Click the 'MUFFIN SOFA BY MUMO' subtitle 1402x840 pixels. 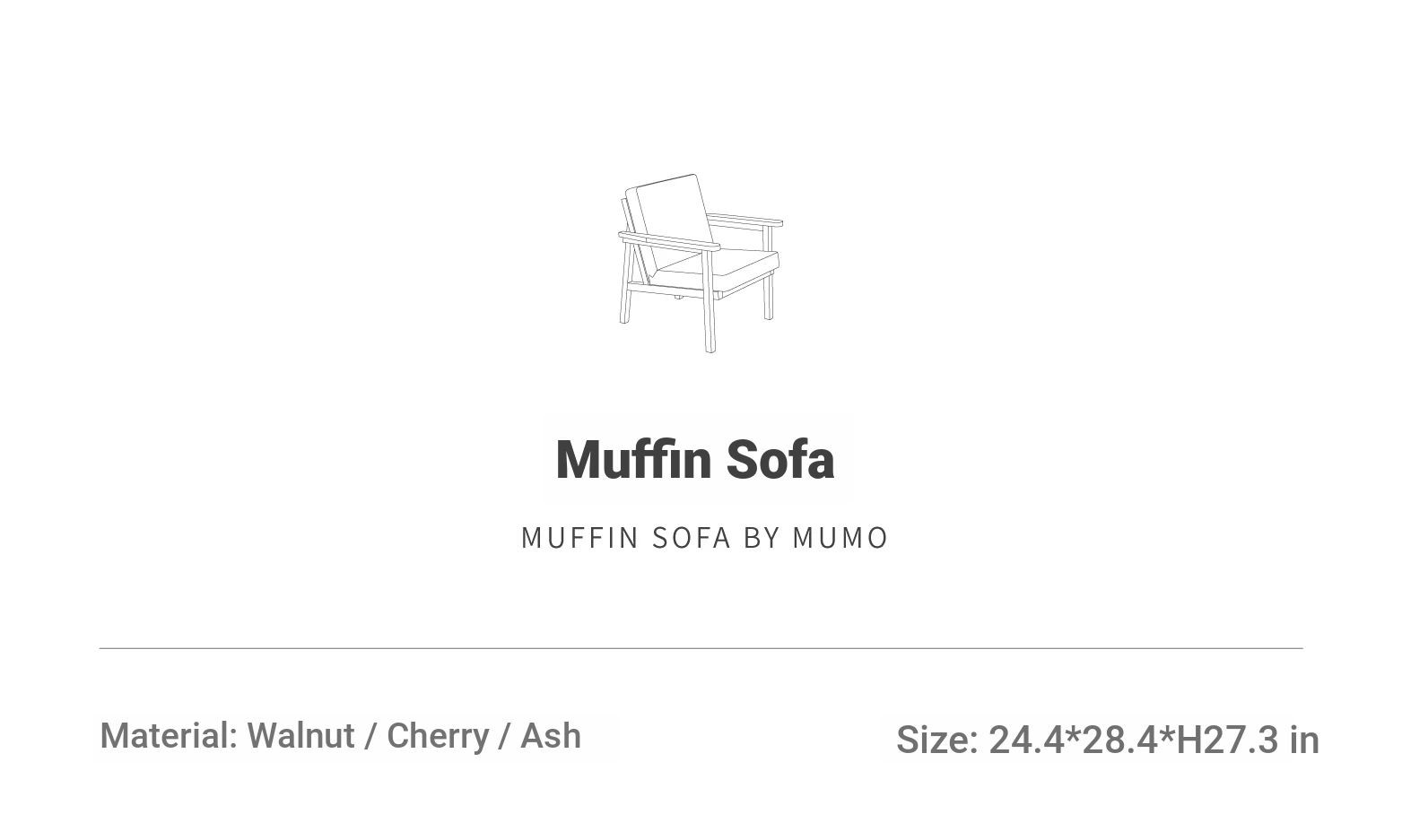click(x=705, y=537)
